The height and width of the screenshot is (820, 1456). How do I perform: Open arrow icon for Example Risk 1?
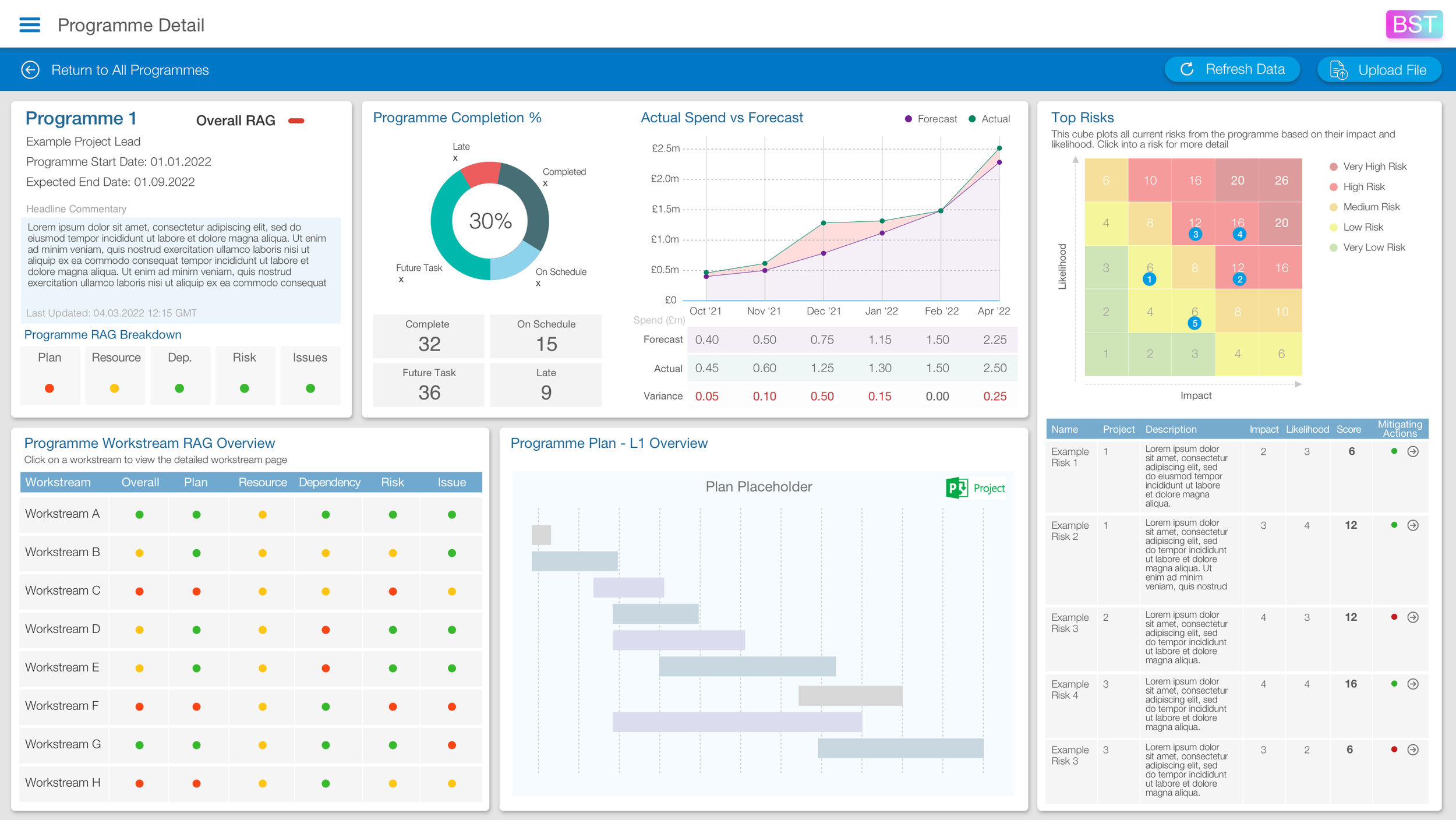click(x=1412, y=451)
